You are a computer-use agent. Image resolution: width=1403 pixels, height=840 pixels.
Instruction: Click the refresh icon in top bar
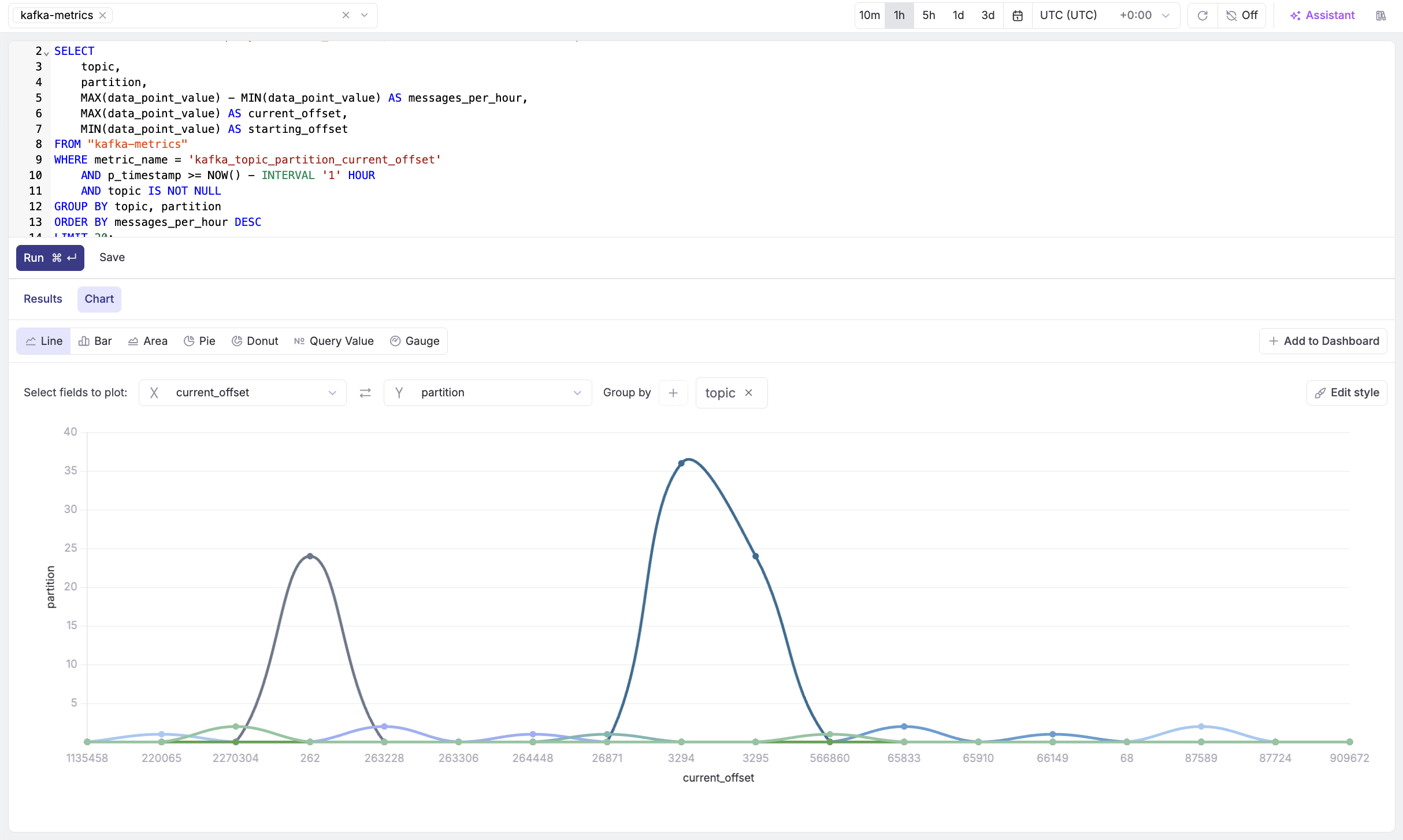(x=1202, y=16)
